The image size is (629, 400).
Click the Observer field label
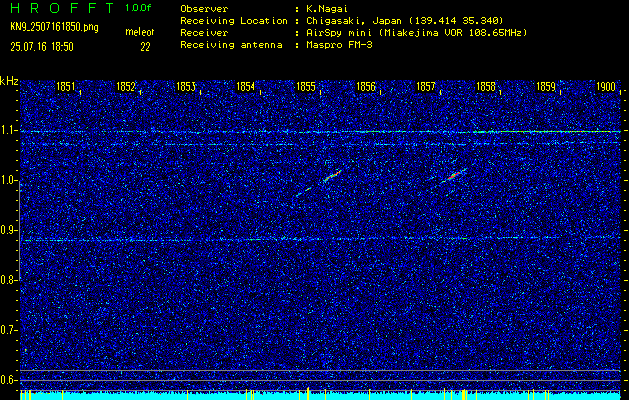point(204,9)
